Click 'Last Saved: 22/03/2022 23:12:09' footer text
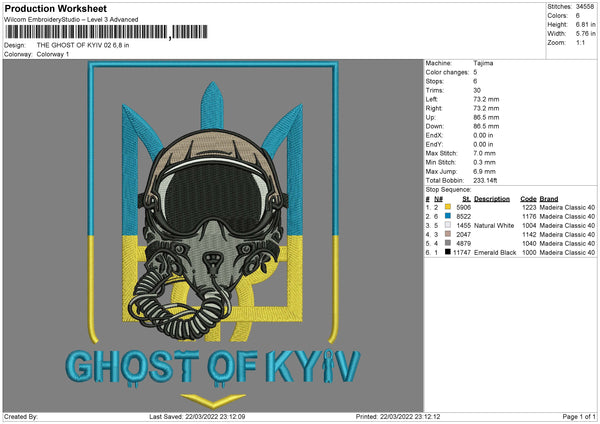This screenshot has height=424, width=600. coord(197,416)
